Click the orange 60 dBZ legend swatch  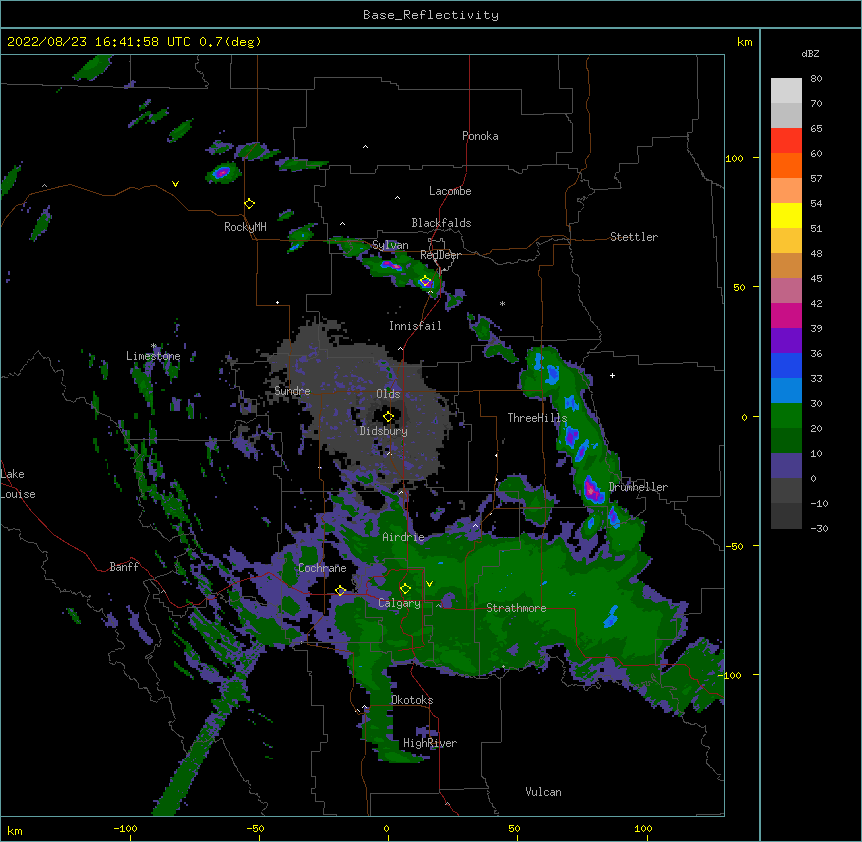point(786,165)
